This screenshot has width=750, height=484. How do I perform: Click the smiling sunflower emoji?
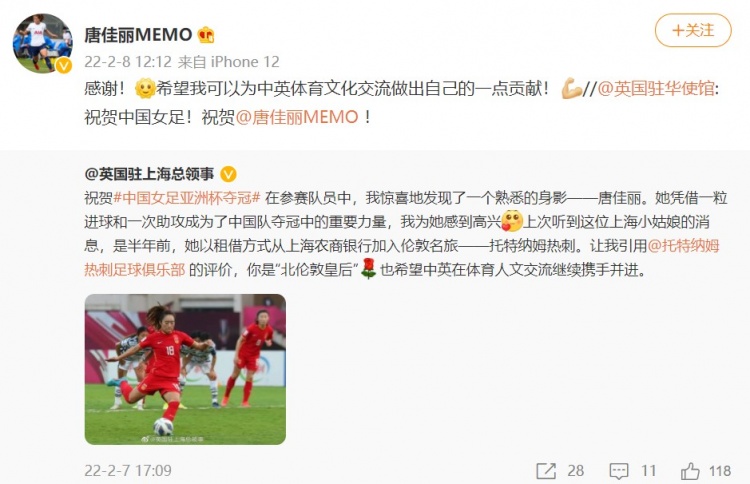[x=145, y=89]
